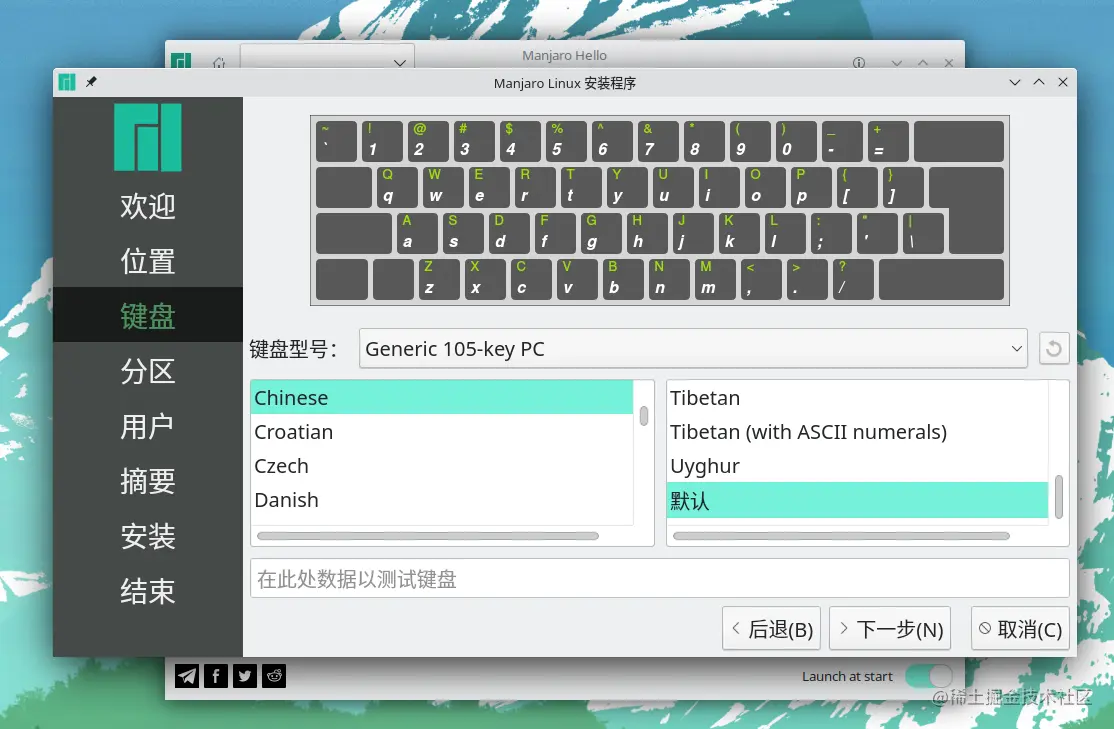Click the variant list horizontal scrollbar
The width and height of the screenshot is (1114, 729).
841,536
